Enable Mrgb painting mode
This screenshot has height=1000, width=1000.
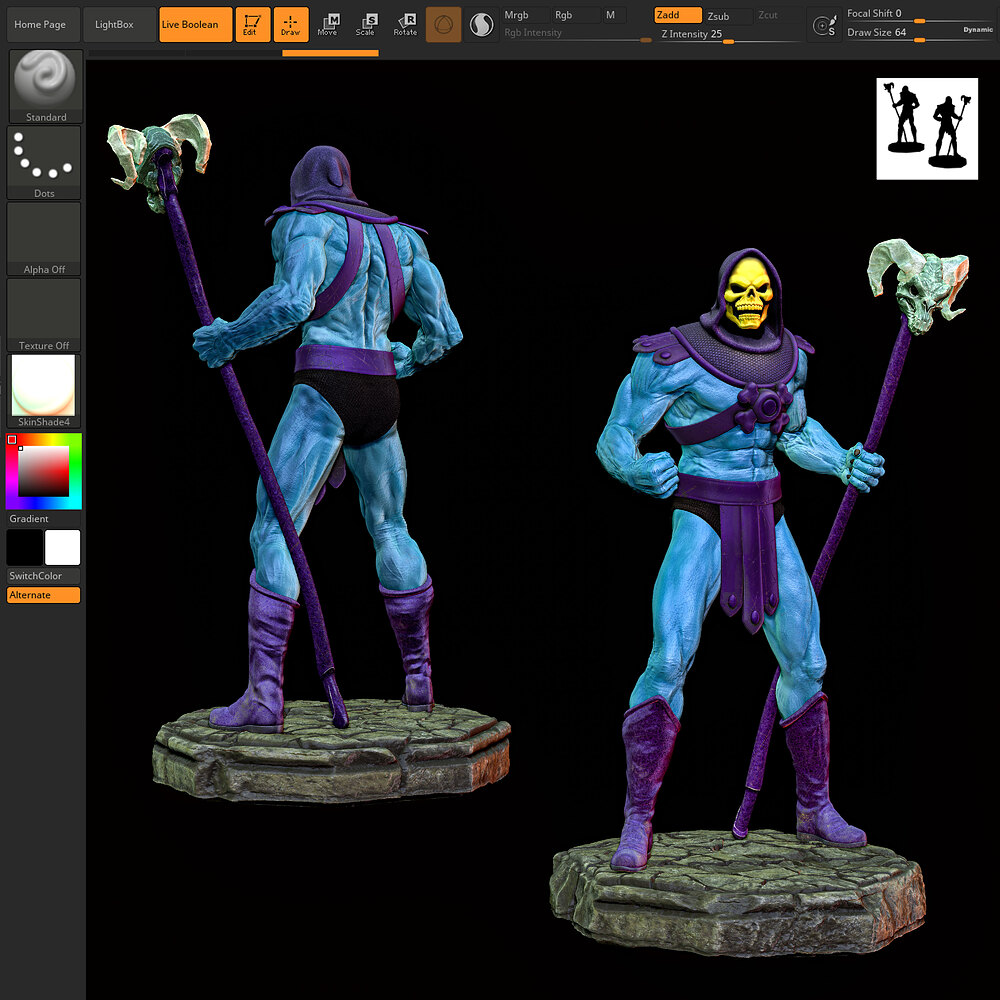point(525,15)
